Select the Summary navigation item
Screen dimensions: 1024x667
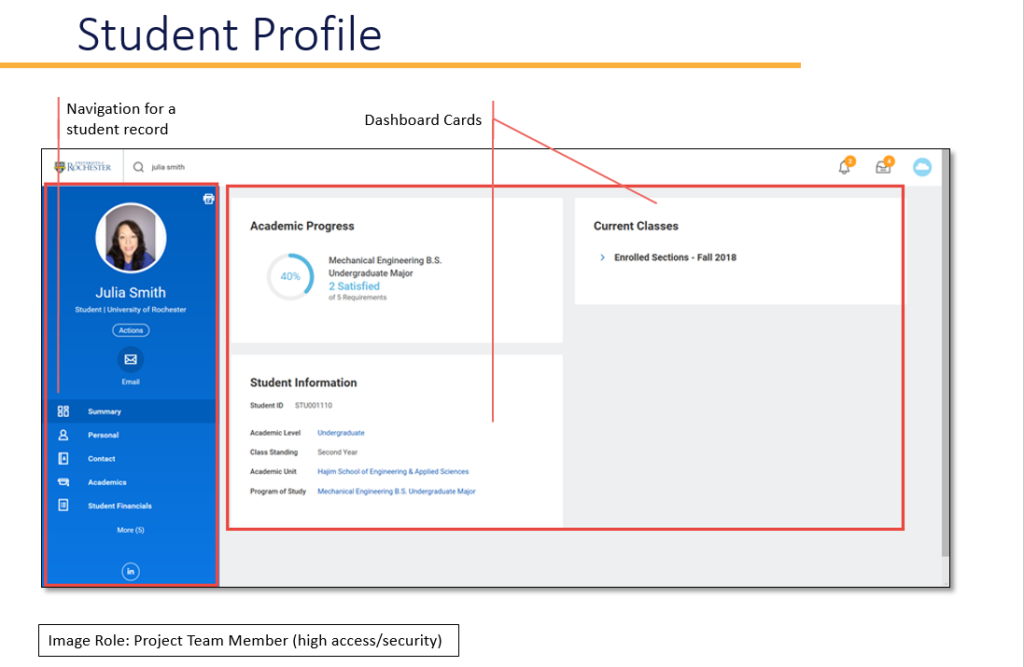[x=104, y=412]
